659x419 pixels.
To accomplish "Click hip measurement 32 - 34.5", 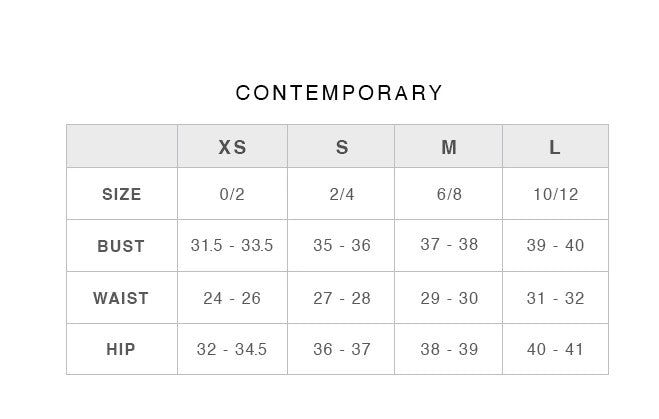I will [232, 350].
